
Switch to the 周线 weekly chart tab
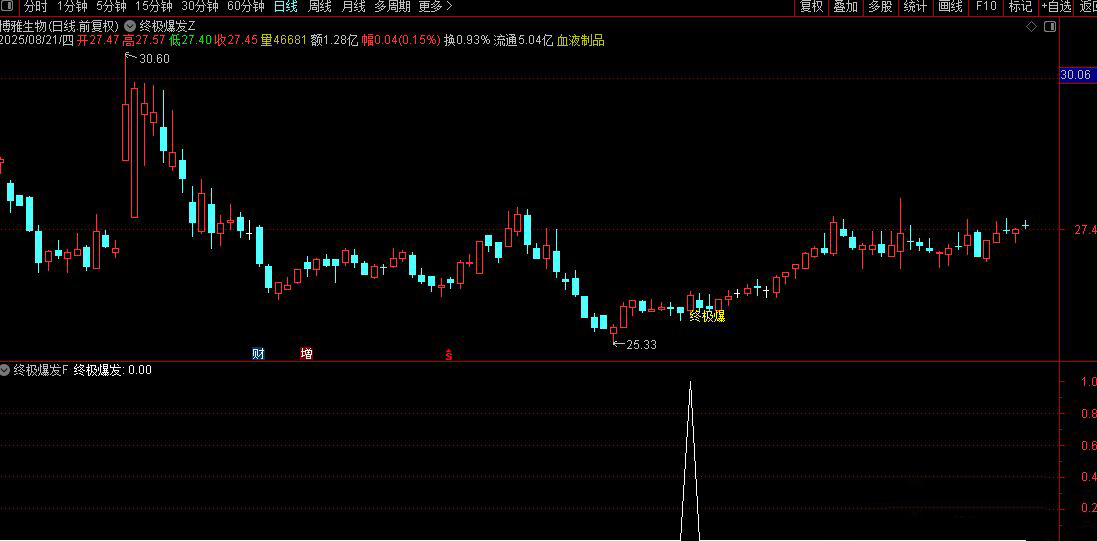coord(320,7)
